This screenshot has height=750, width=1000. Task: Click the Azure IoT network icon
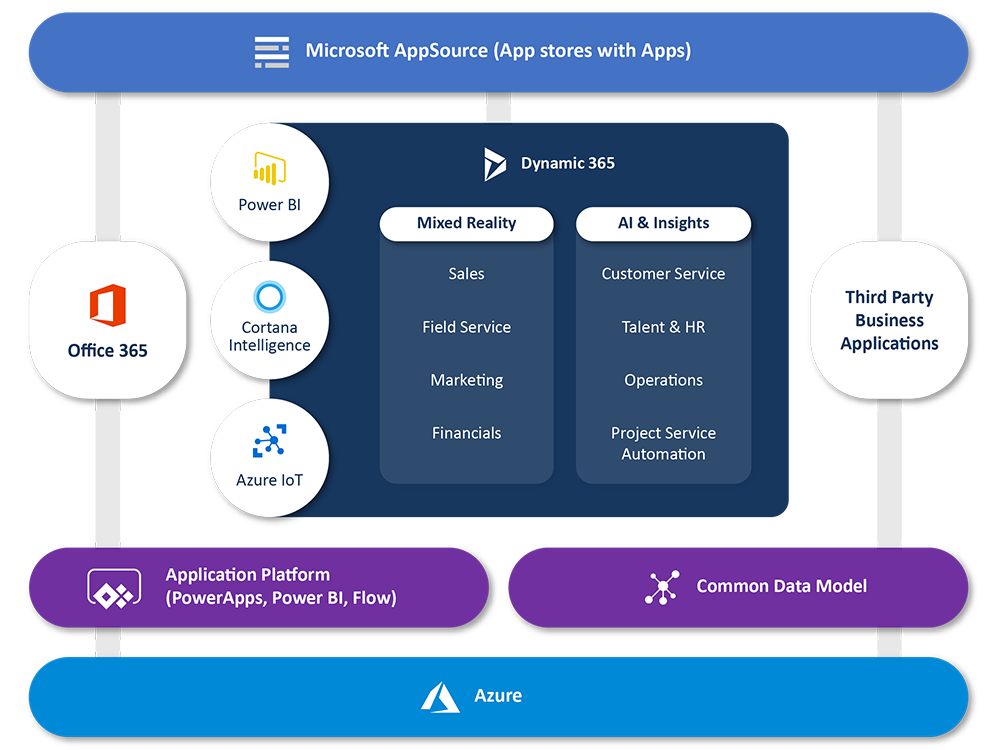[x=269, y=441]
